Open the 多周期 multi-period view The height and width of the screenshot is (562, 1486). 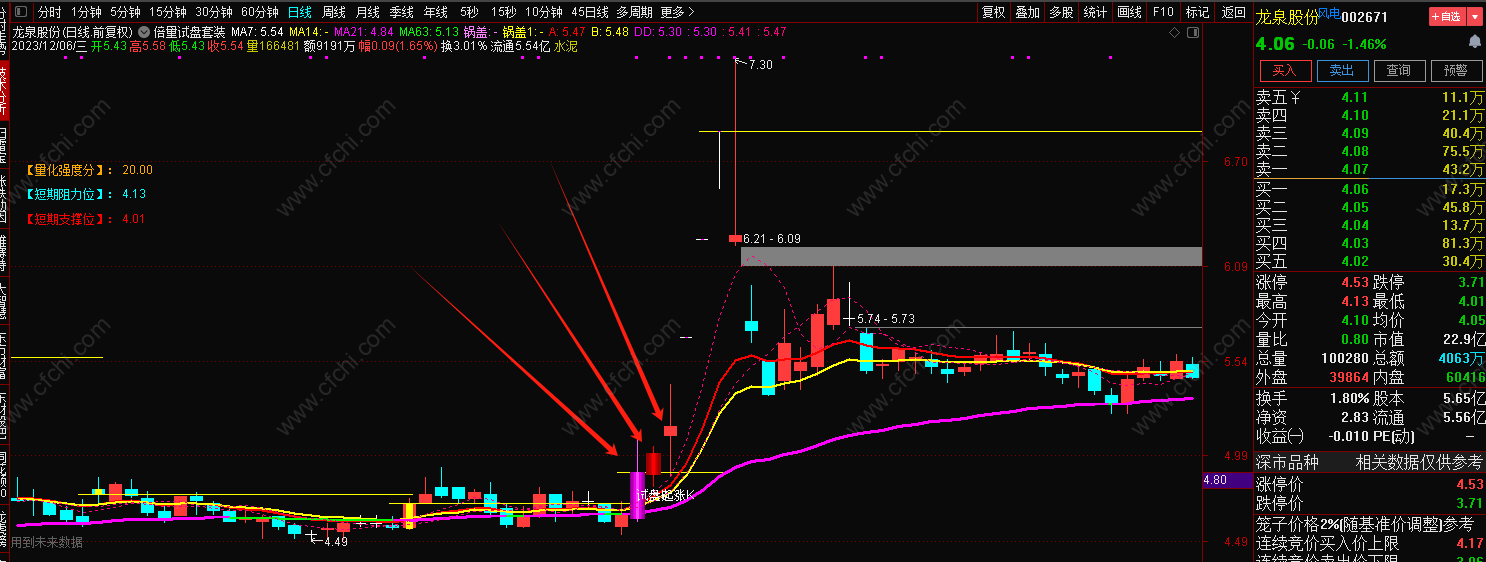(x=634, y=12)
